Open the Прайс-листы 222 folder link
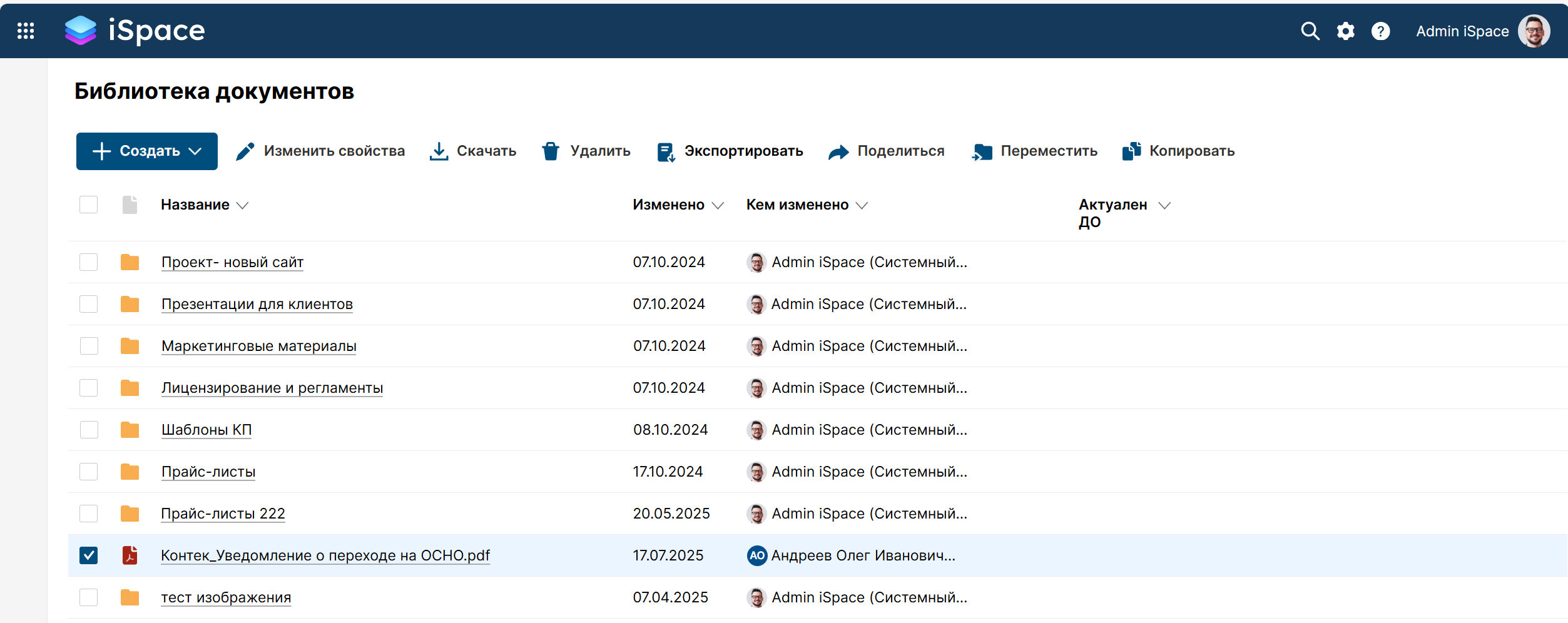The image size is (1568, 623). tap(223, 514)
